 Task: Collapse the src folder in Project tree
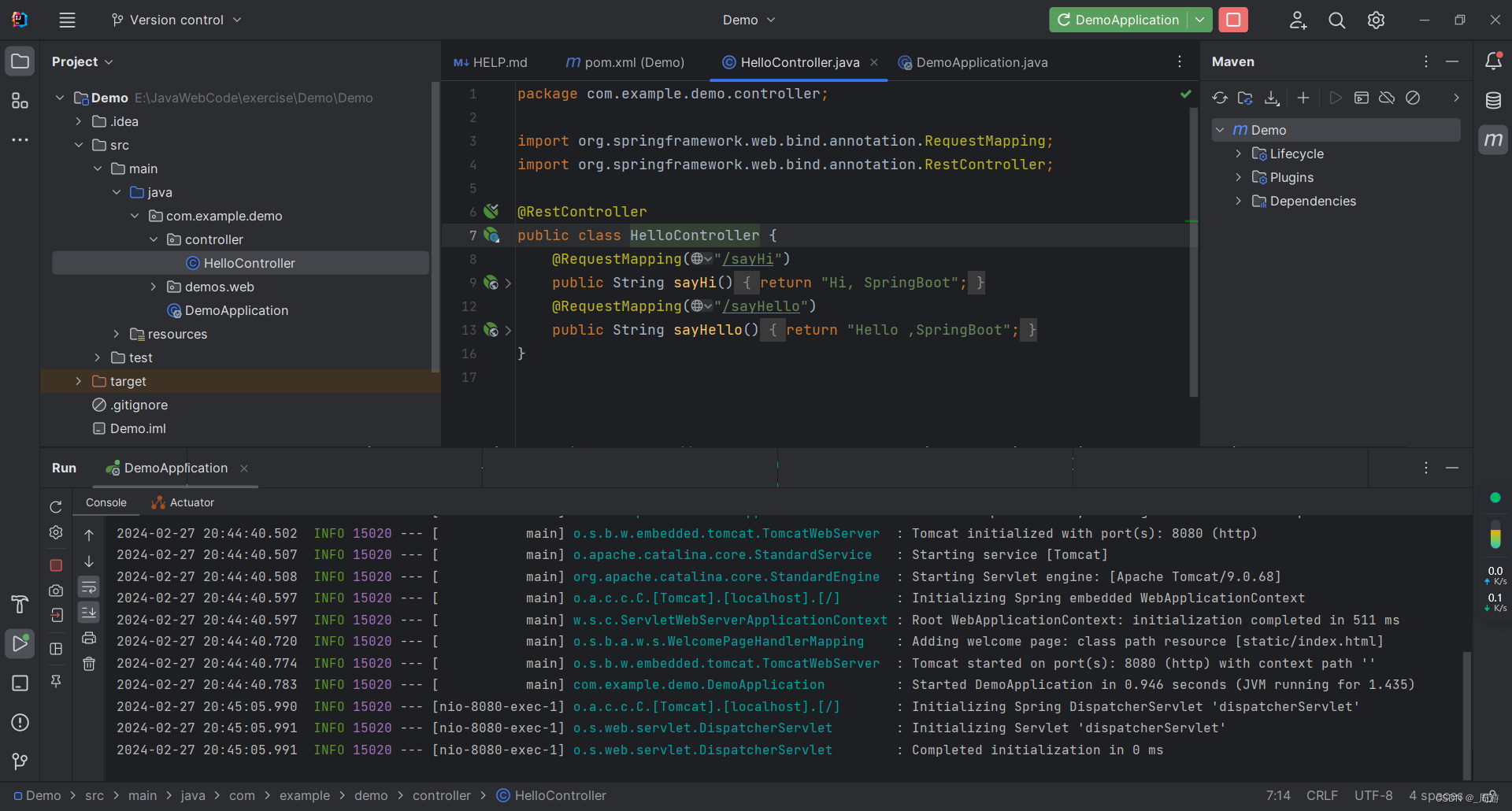tap(78, 145)
